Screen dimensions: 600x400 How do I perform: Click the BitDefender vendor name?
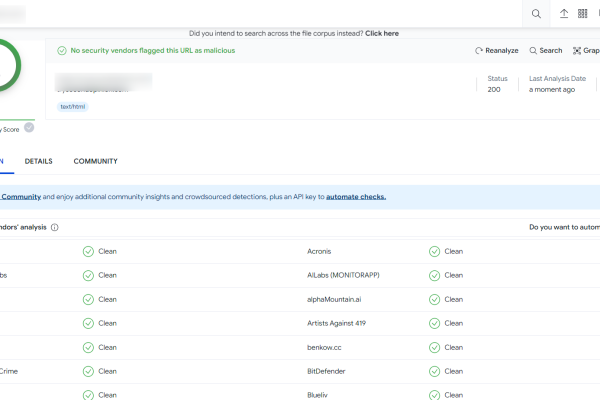click(x=326, y=371)
